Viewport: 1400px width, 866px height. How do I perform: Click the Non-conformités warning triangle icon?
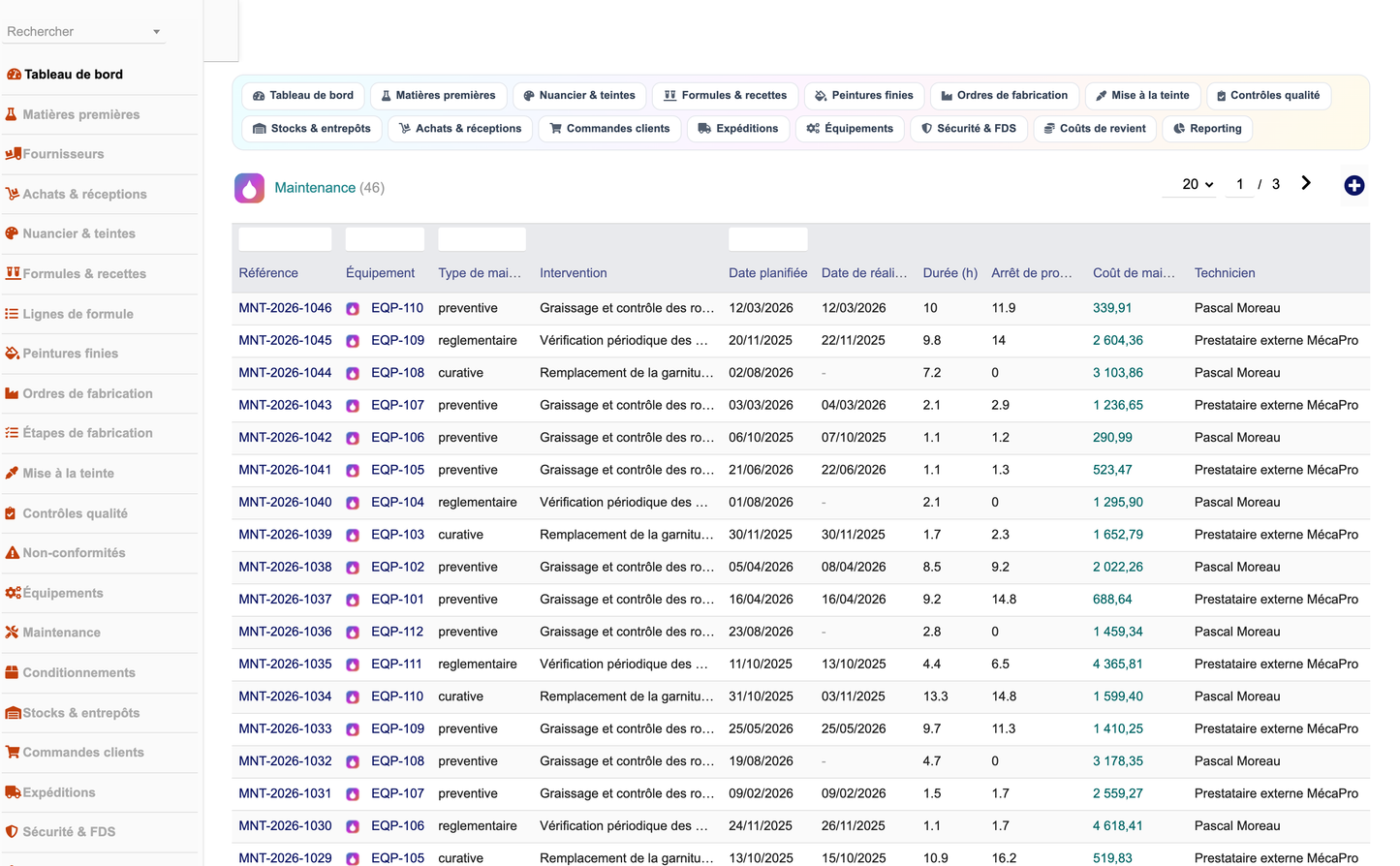point(13,553)
